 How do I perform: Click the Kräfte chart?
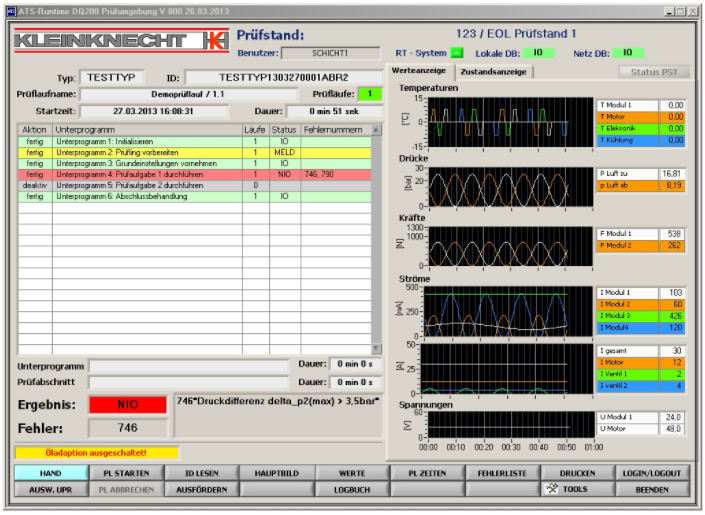[511, 246]
